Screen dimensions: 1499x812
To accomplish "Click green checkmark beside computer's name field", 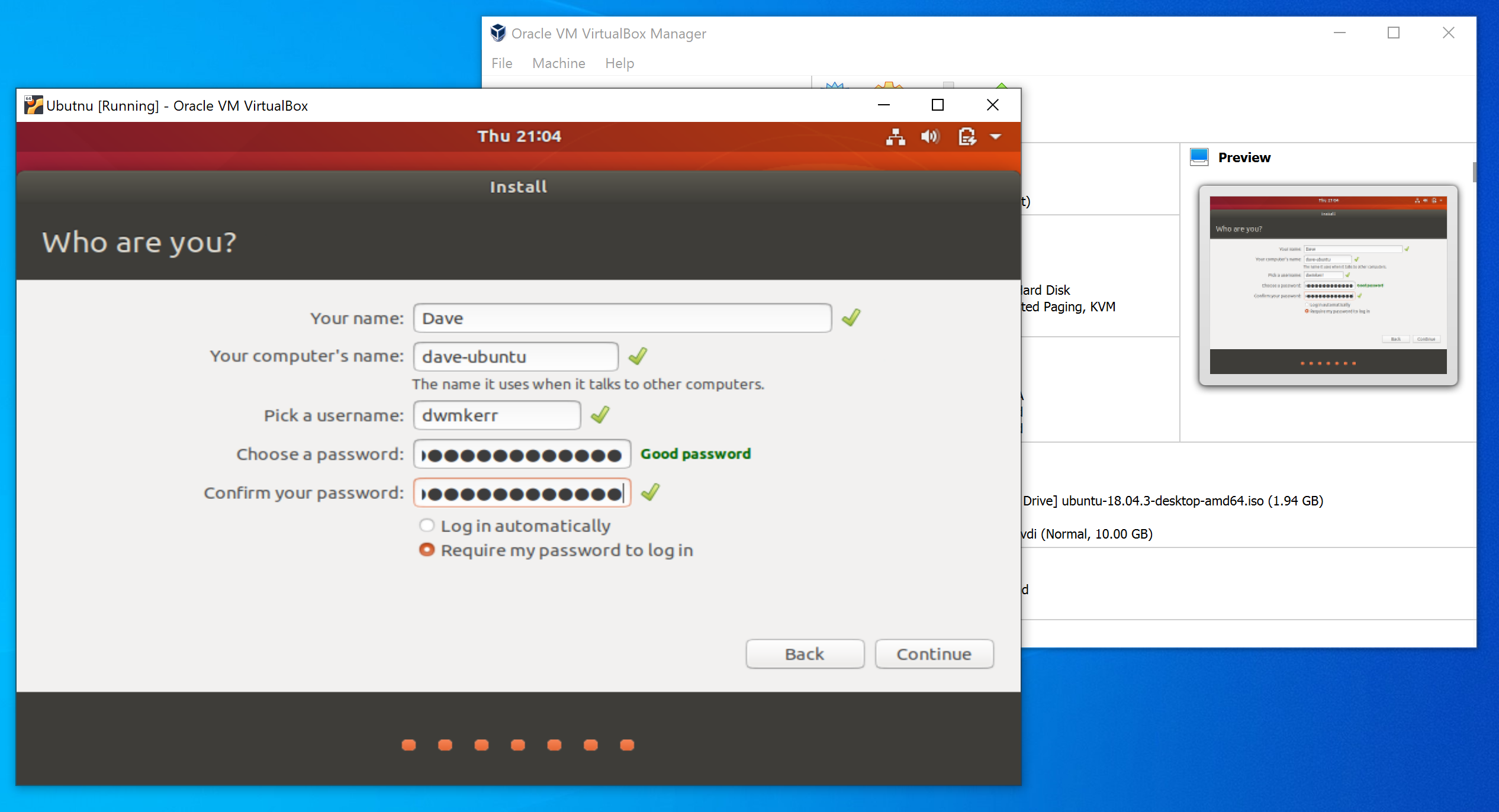I will pos(638,356).
